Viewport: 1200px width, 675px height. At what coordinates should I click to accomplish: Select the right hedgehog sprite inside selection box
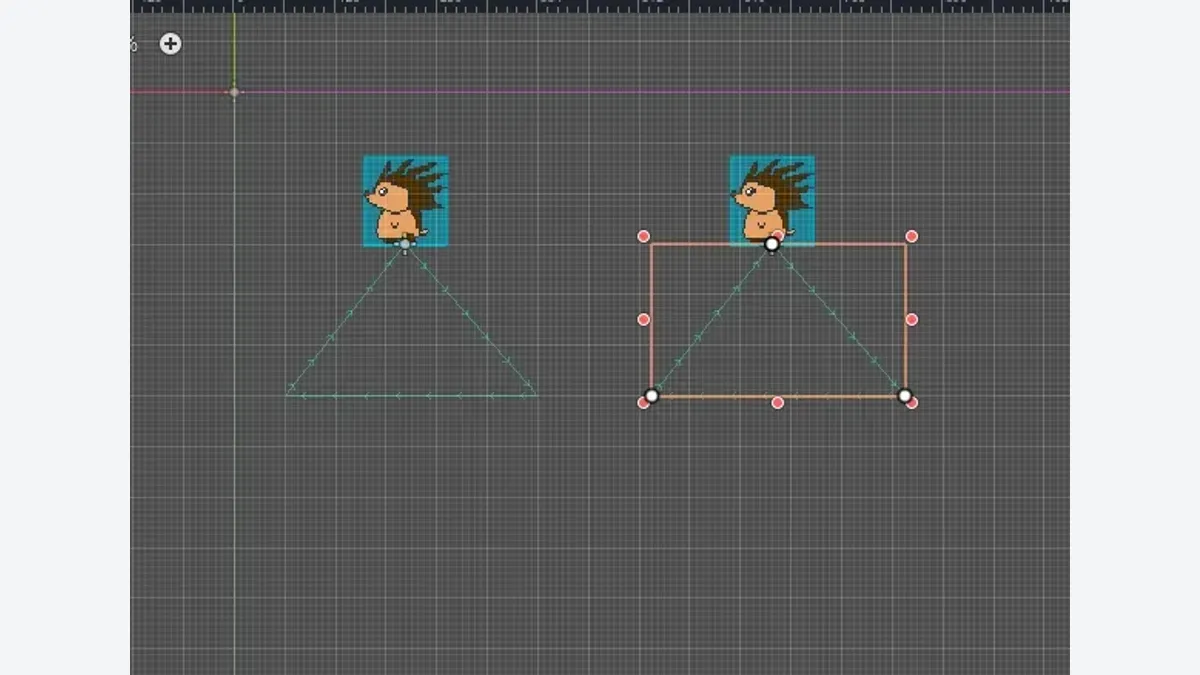coord(771,200)
